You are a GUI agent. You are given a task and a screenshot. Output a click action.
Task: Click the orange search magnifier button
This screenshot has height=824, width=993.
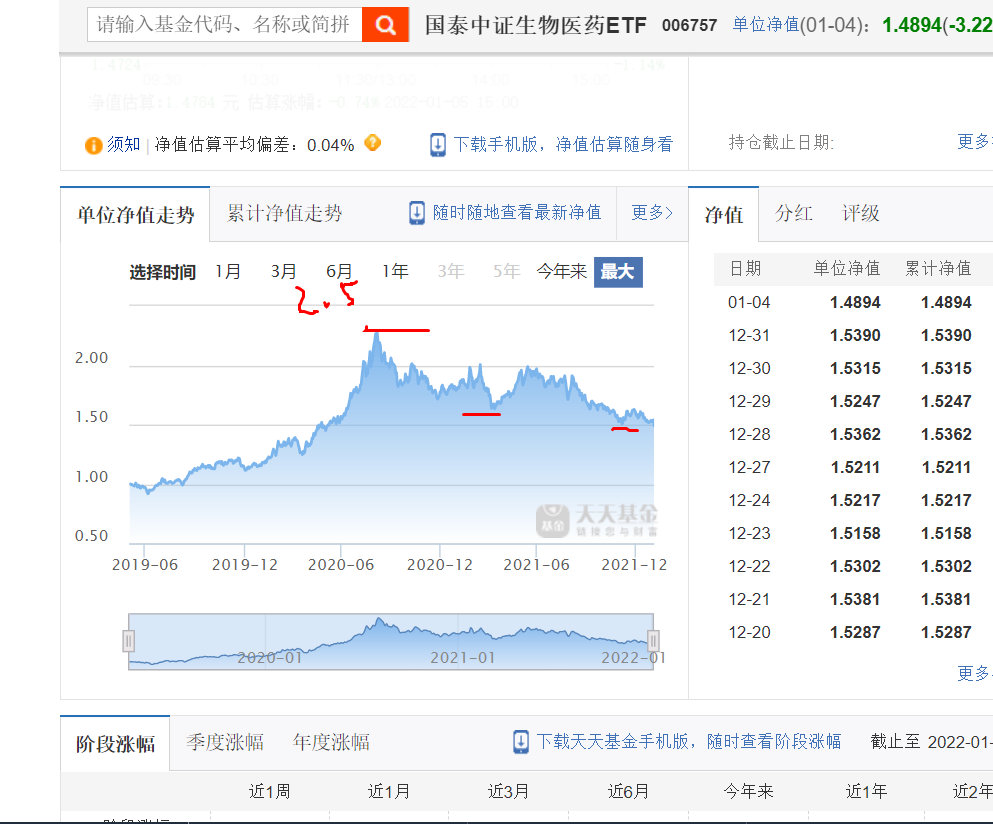[x=385, y=25]
